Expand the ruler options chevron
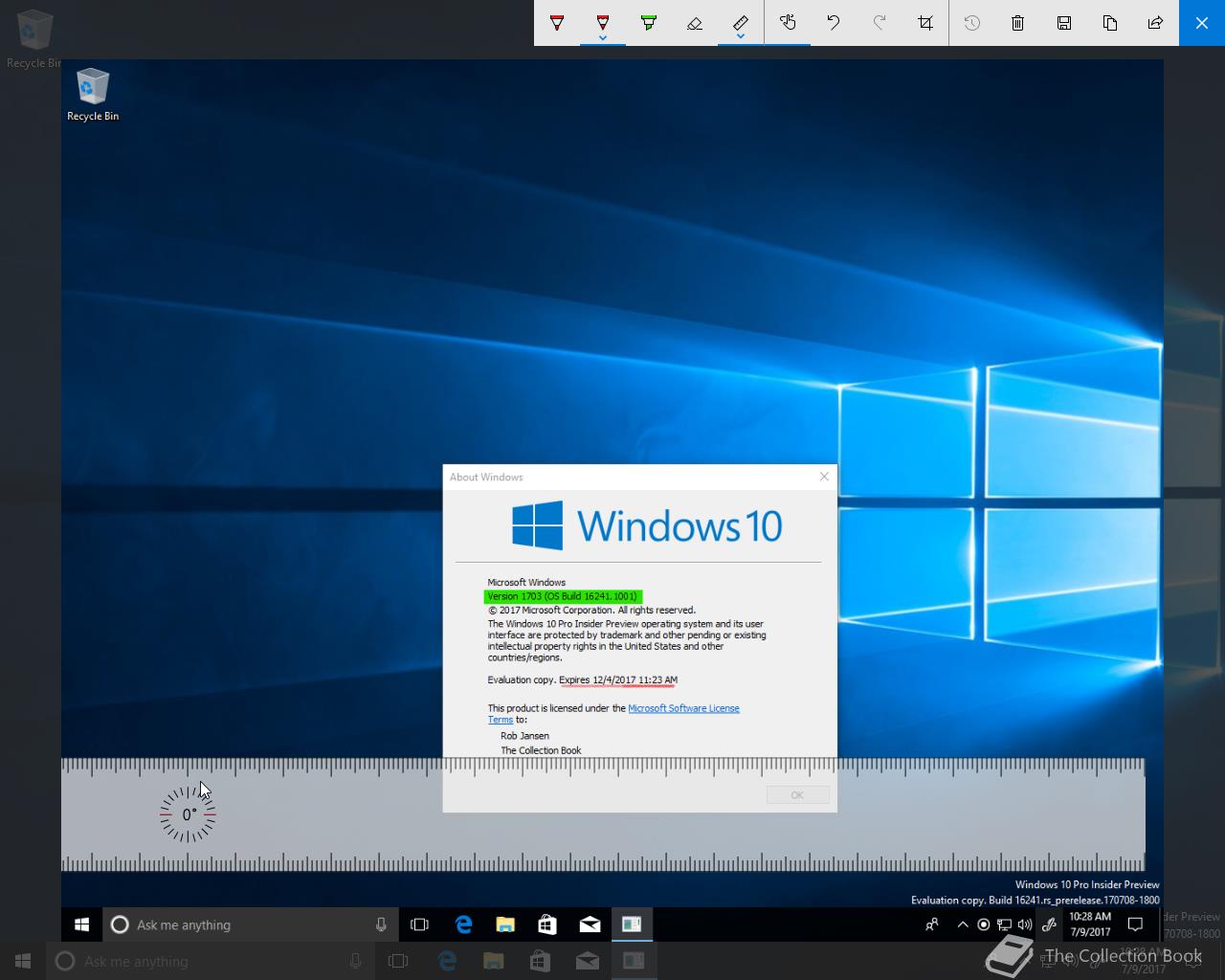Image resolution: width=1225 pixels, height=980 pixels. tap(741, 38)
